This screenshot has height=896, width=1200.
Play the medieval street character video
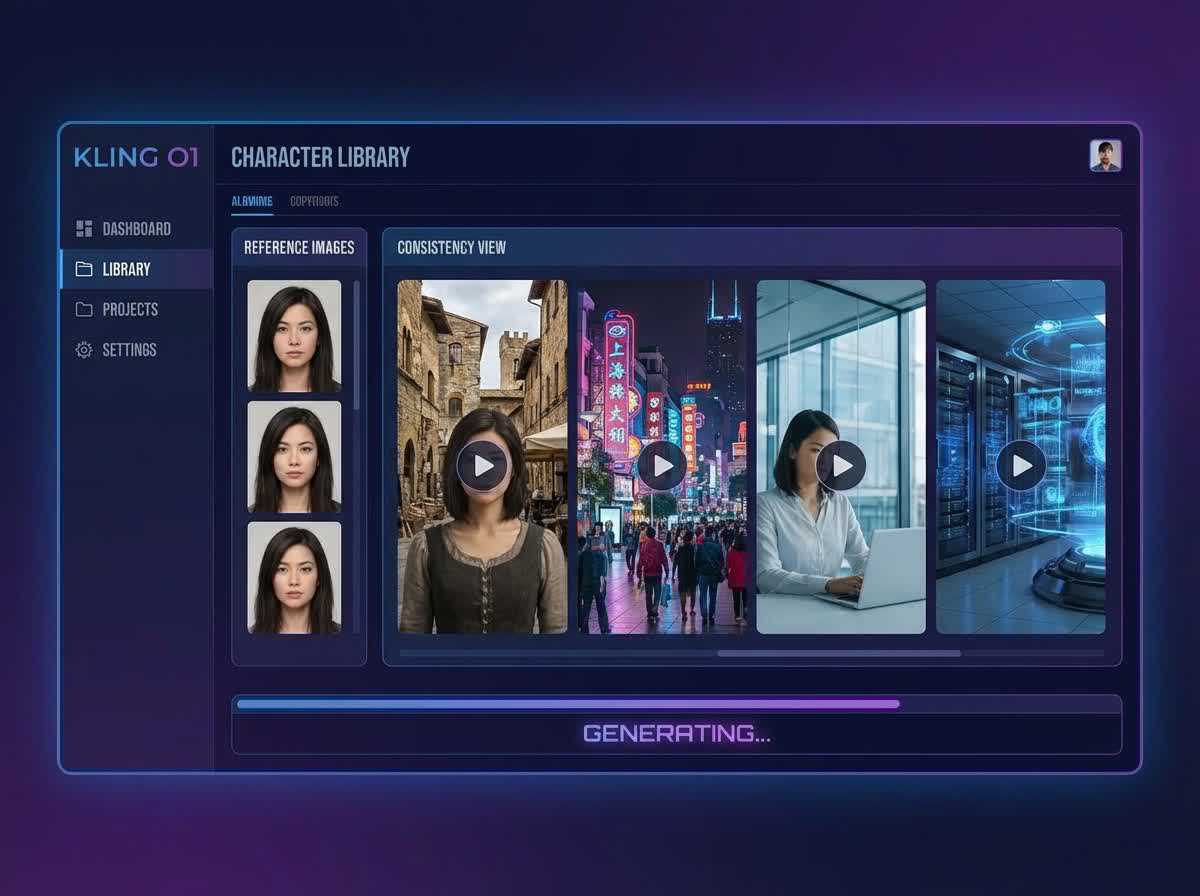click(484, 464)
